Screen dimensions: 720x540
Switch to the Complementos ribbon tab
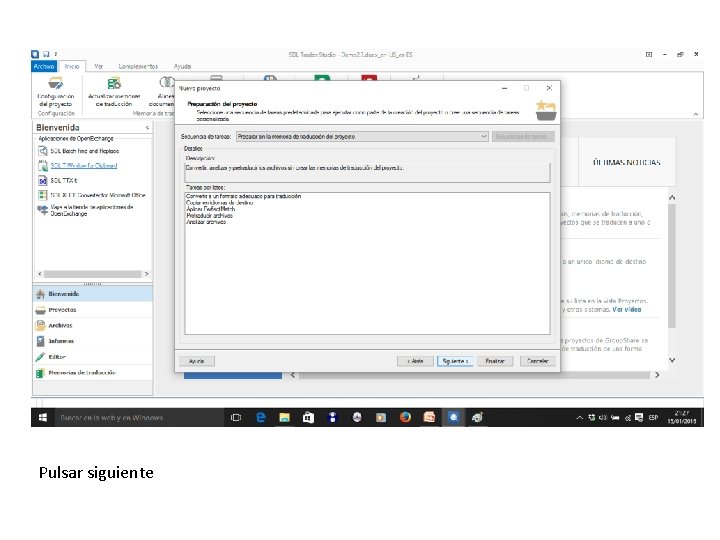138,67
